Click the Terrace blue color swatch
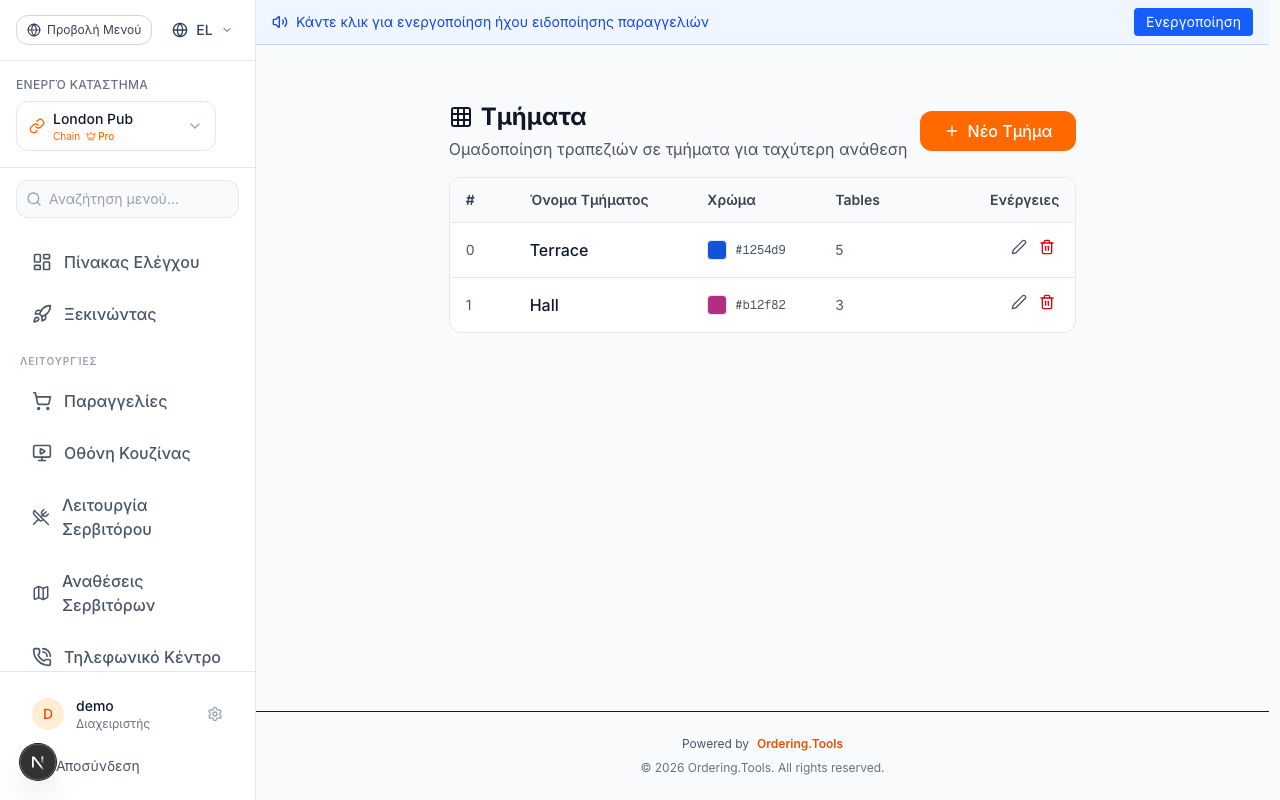The width and height of the screenshot is (1280, 800). click(717, 250)
